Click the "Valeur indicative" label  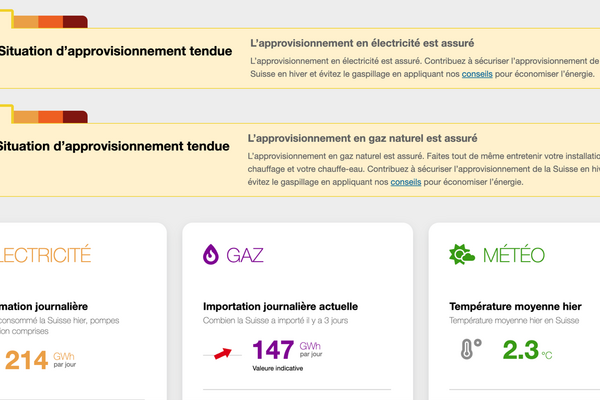277,369
